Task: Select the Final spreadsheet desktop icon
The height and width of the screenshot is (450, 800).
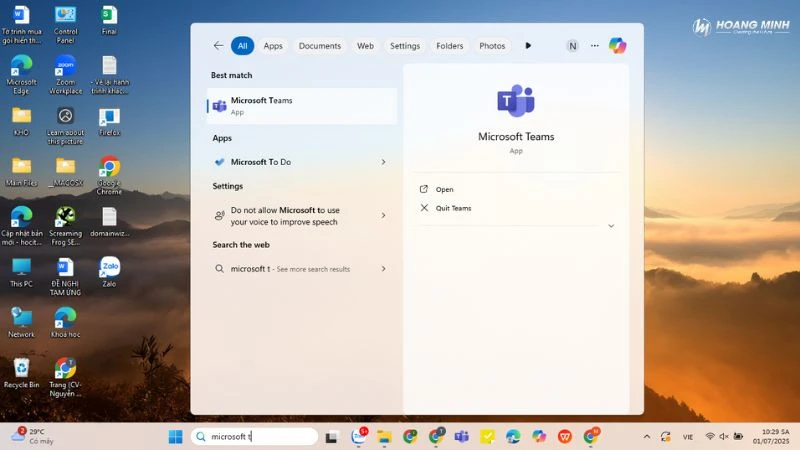Action: point(109,20)
